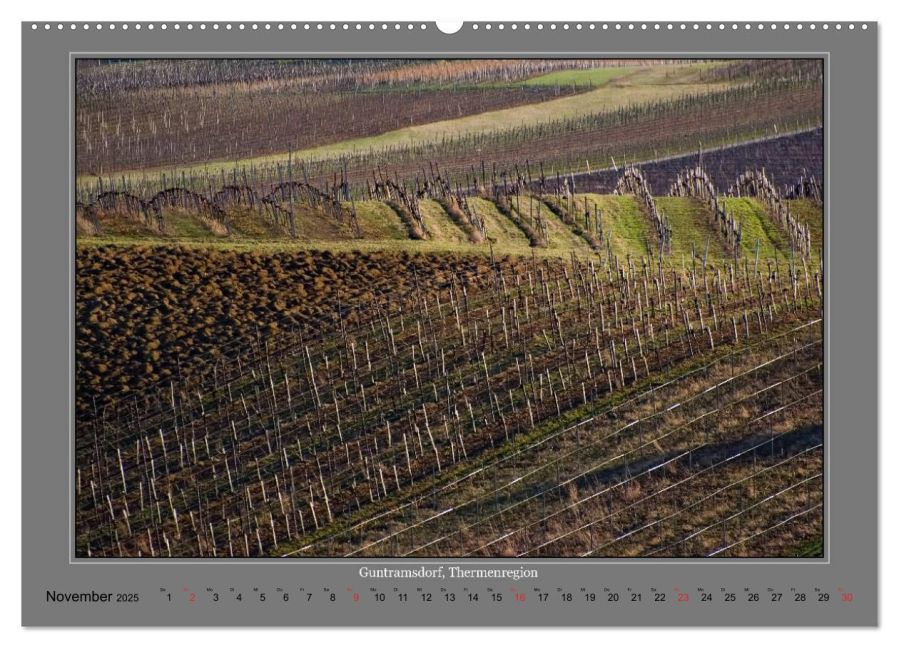This screenshot has width=899, height=648.
Task: Select day 12 in the calendar strip
Action: (426, 598)
